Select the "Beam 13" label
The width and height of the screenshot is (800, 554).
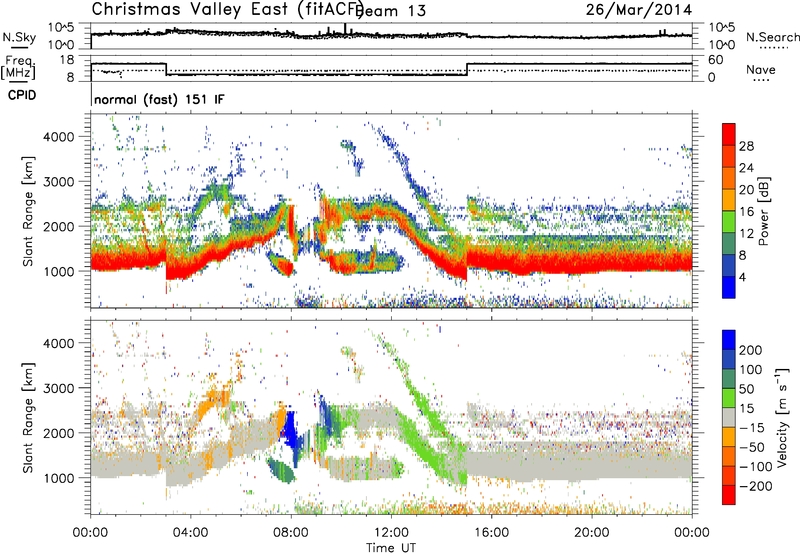pos(392,11)
